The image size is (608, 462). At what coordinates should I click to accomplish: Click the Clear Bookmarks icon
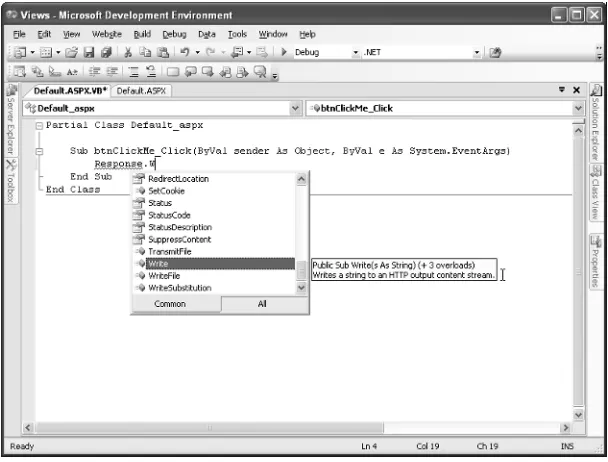tap(260, 71)
